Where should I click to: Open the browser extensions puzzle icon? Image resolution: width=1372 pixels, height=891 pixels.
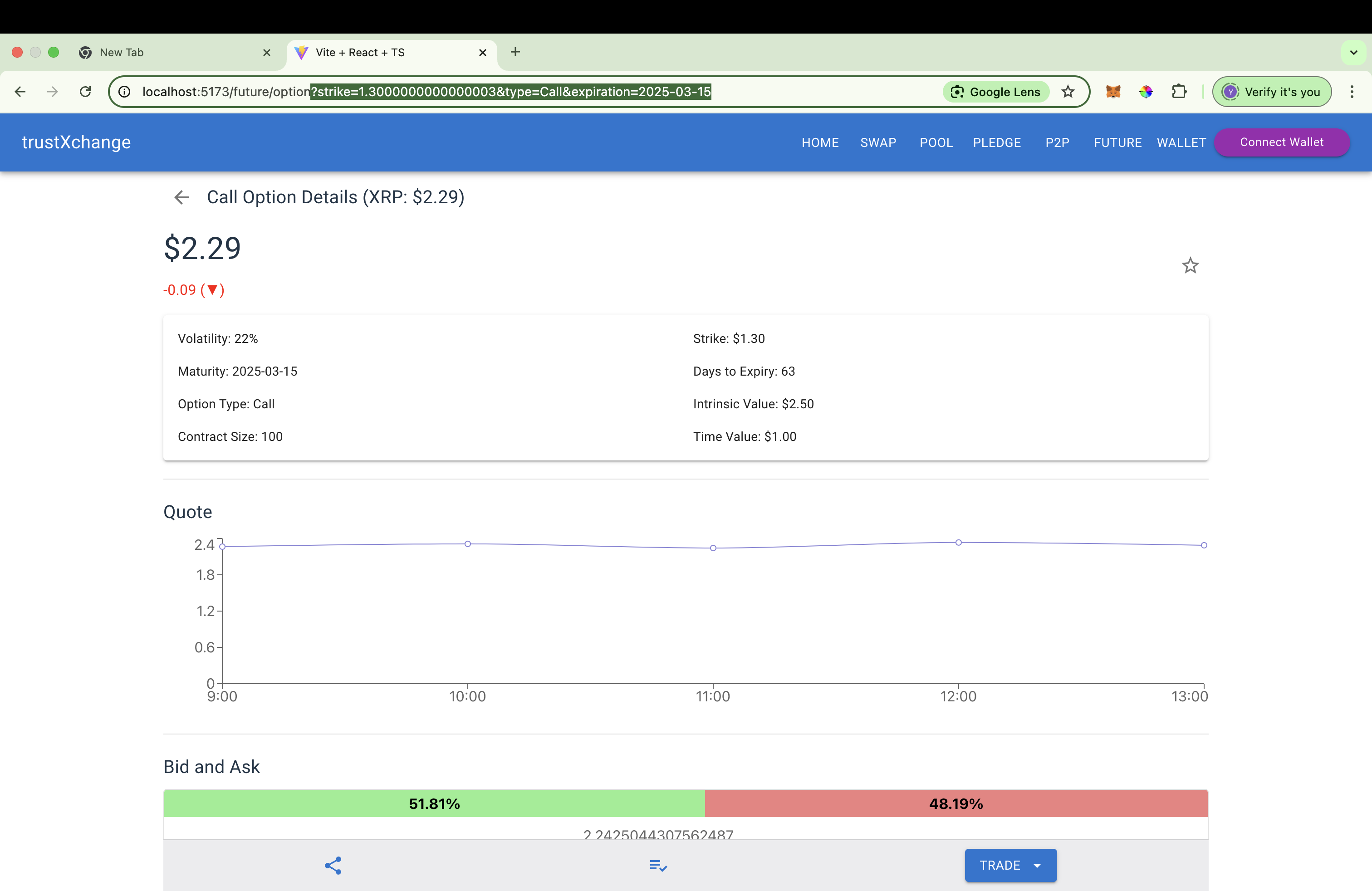coord(1179,92)
